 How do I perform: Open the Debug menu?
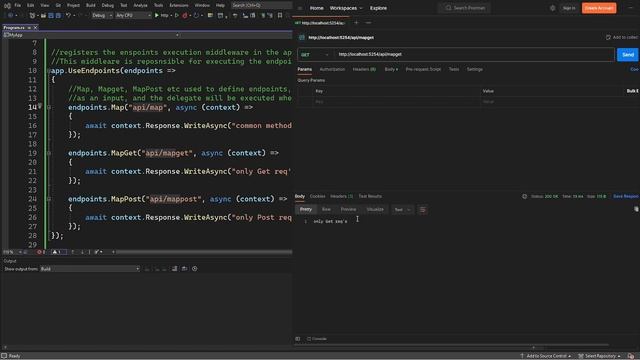108,5
